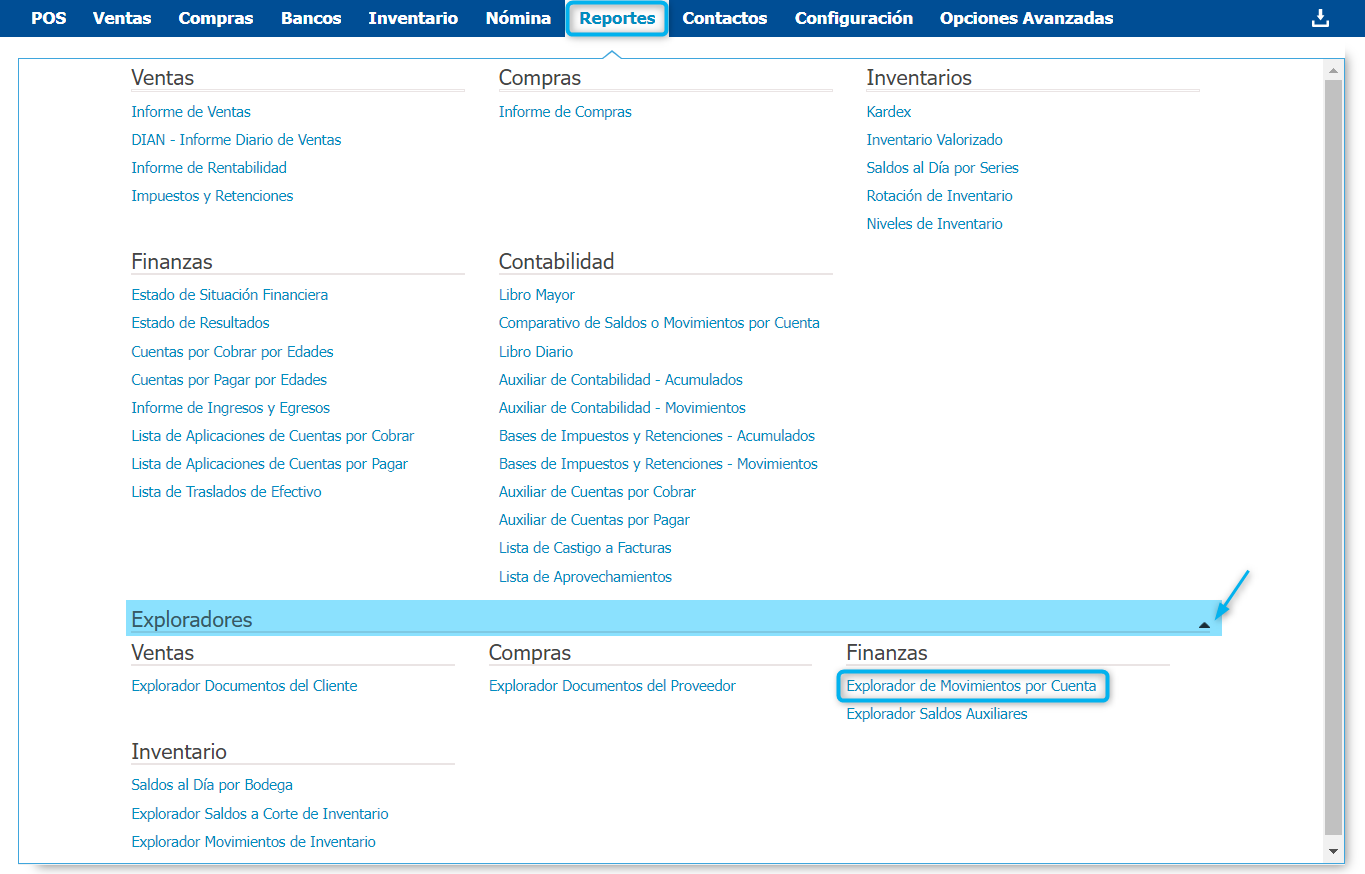Viewport: 1365px width, 874px height.
Task: Open the Libro Mayor report
Action: 537,295
